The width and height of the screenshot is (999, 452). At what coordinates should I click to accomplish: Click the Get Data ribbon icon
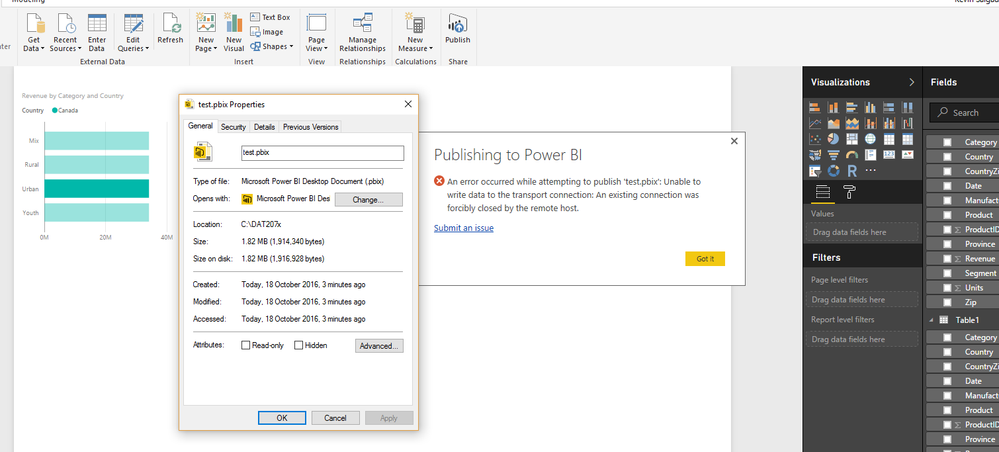coord(34,24)
